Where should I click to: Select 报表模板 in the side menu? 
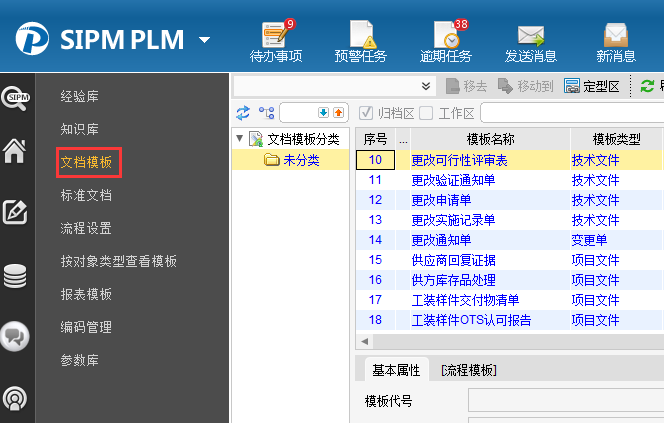(x=86, y=294)
